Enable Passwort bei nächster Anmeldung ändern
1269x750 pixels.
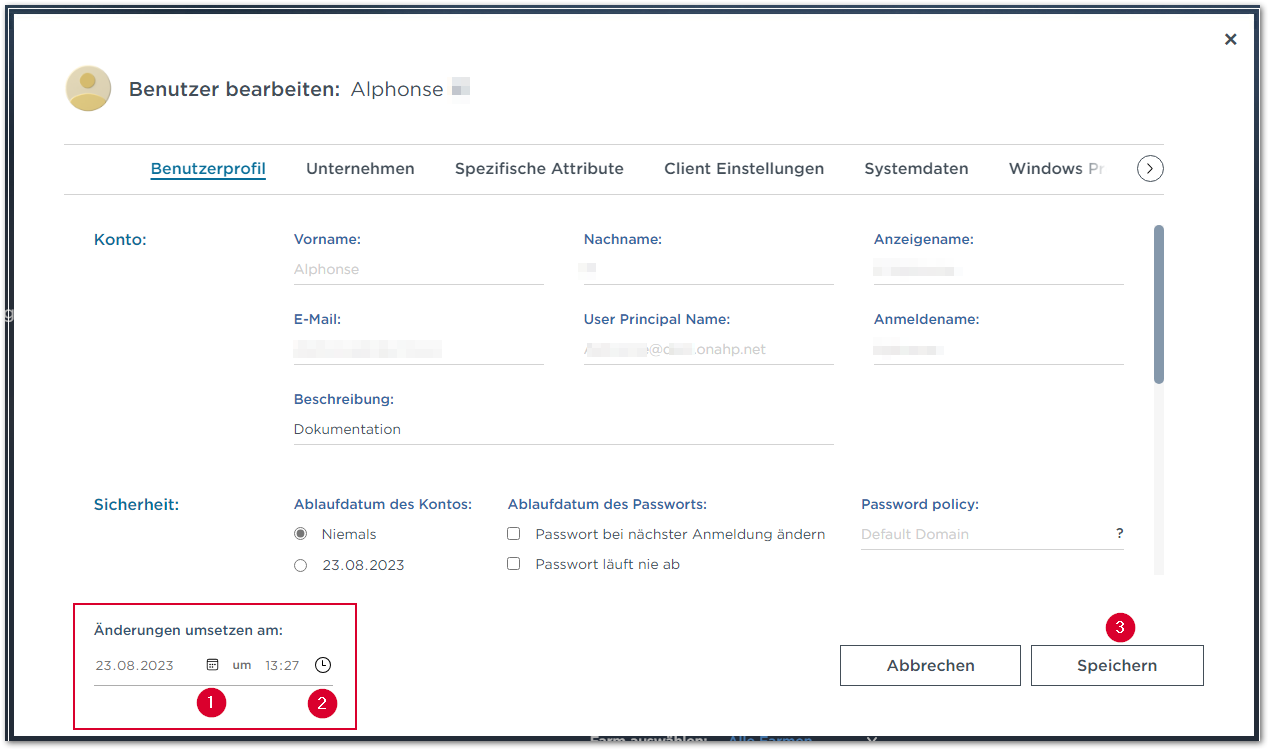point(514,534)
